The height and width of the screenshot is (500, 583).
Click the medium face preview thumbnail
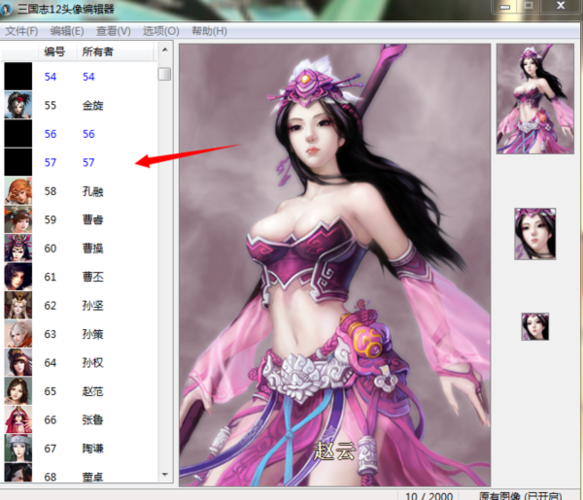click(535, 234)
